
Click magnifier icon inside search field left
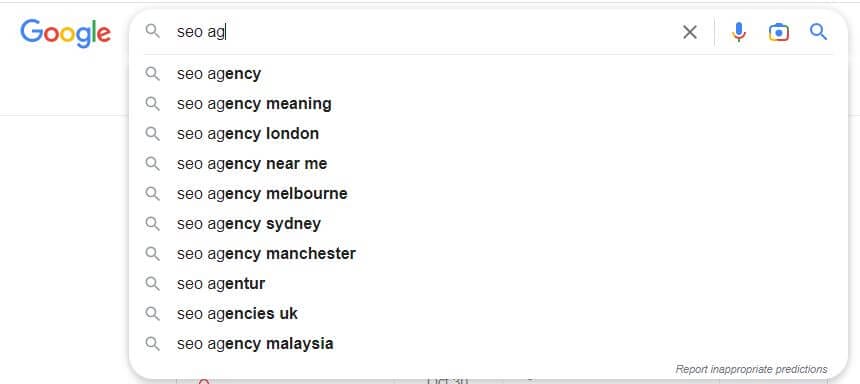pyautogui.click(x=152, y=31)
